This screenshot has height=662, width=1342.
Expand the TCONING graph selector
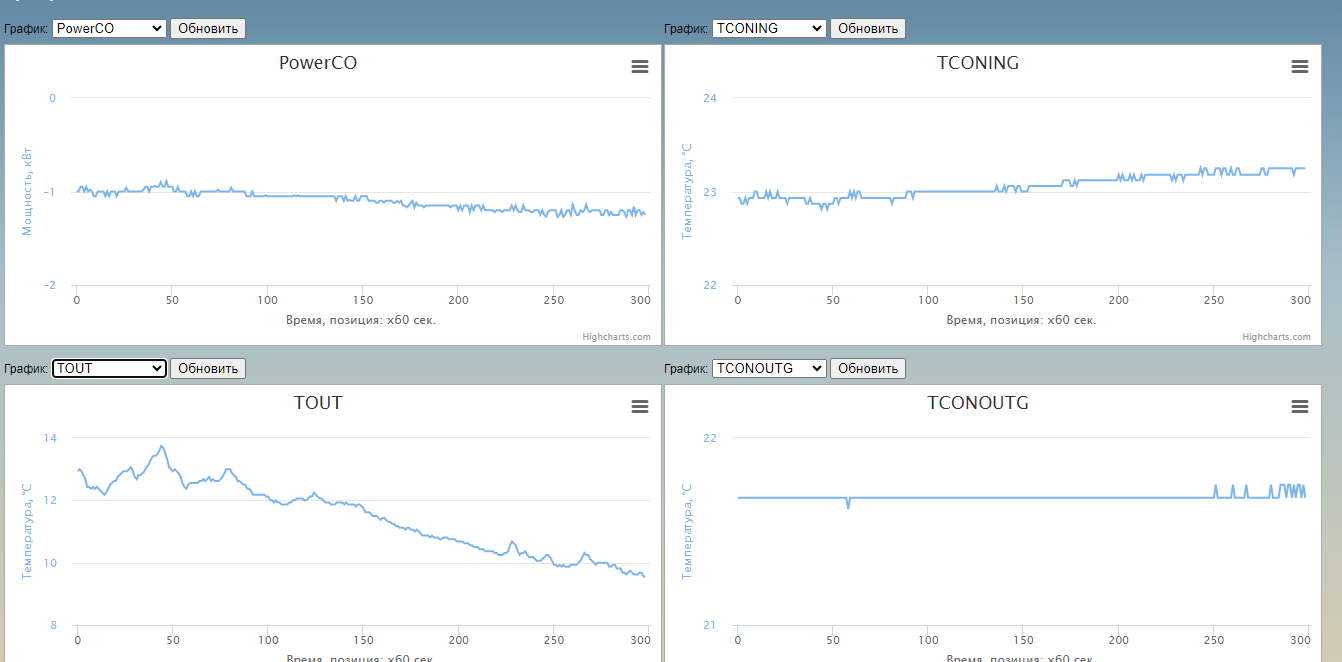pyautogui.click(x=769, y=28)
